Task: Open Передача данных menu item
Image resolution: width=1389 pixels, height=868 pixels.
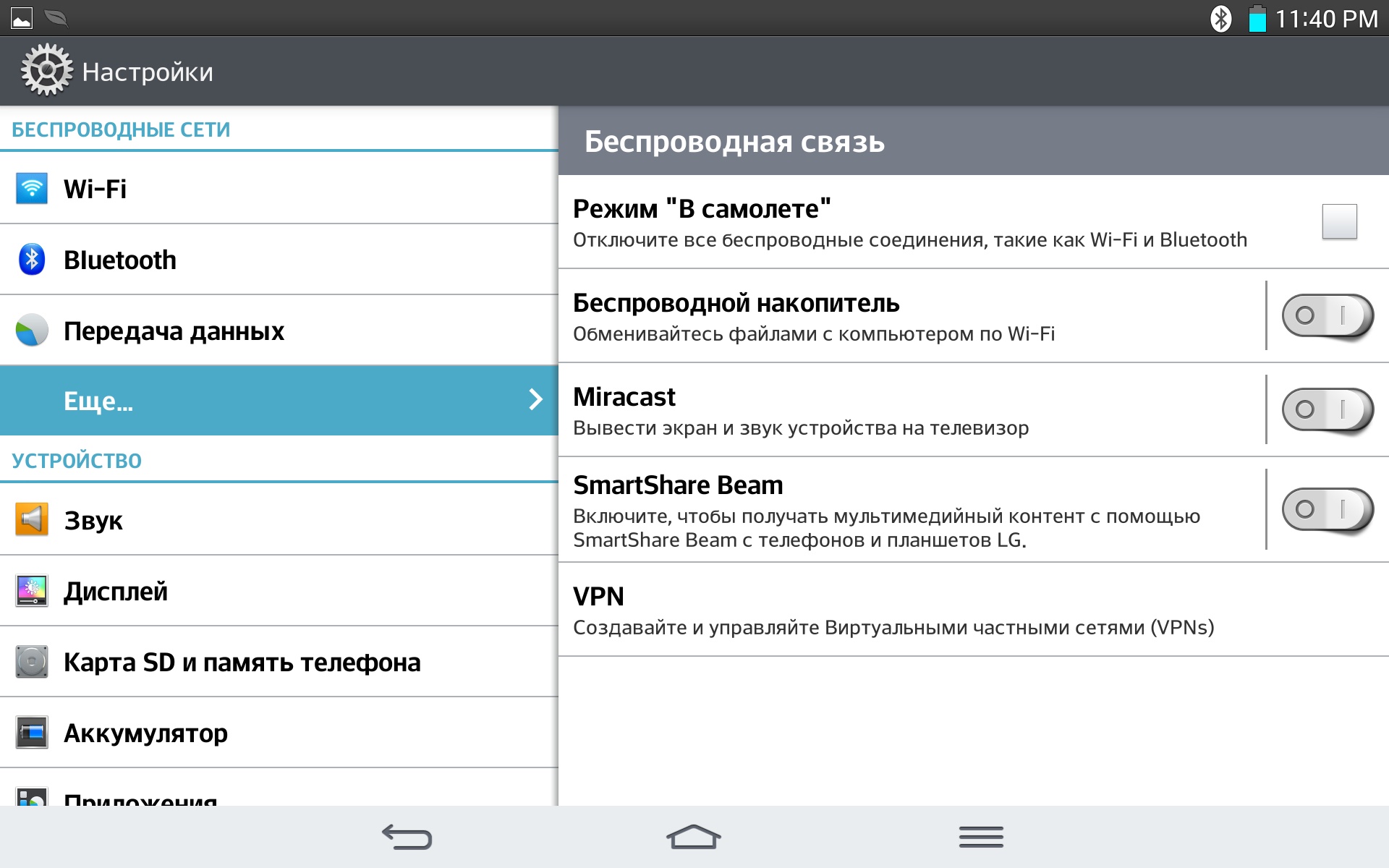Action: [174, 331]
